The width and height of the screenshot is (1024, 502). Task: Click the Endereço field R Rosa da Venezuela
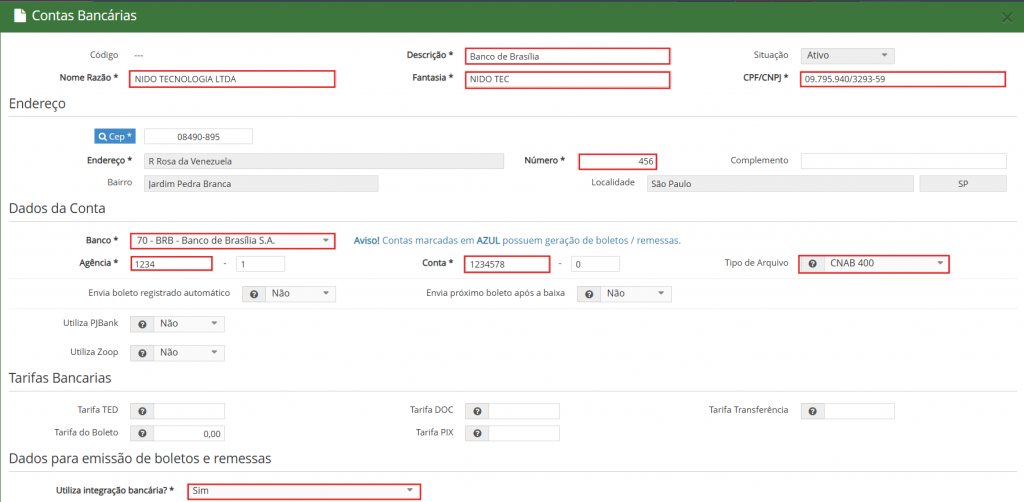click(324, 161)
